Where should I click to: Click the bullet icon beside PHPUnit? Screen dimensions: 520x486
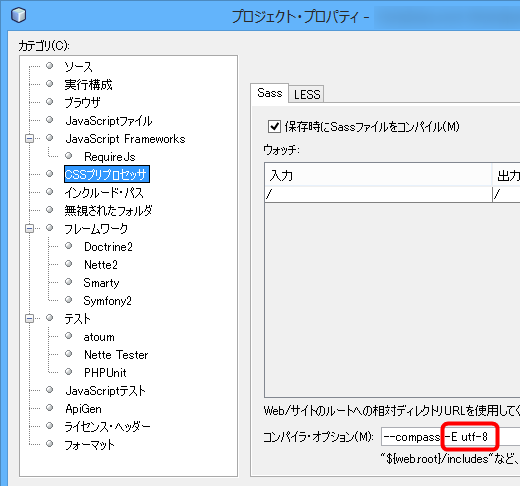coord(69,371)
